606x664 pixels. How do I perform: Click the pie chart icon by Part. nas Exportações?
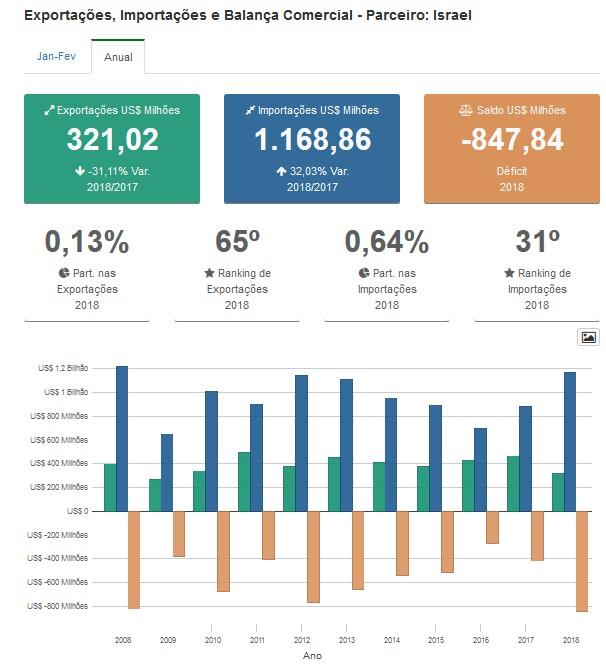point(64,273)
